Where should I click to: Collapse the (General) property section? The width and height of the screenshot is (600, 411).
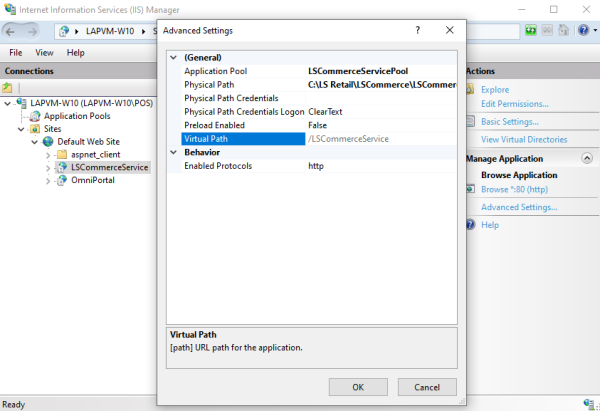tap(174, 57)
